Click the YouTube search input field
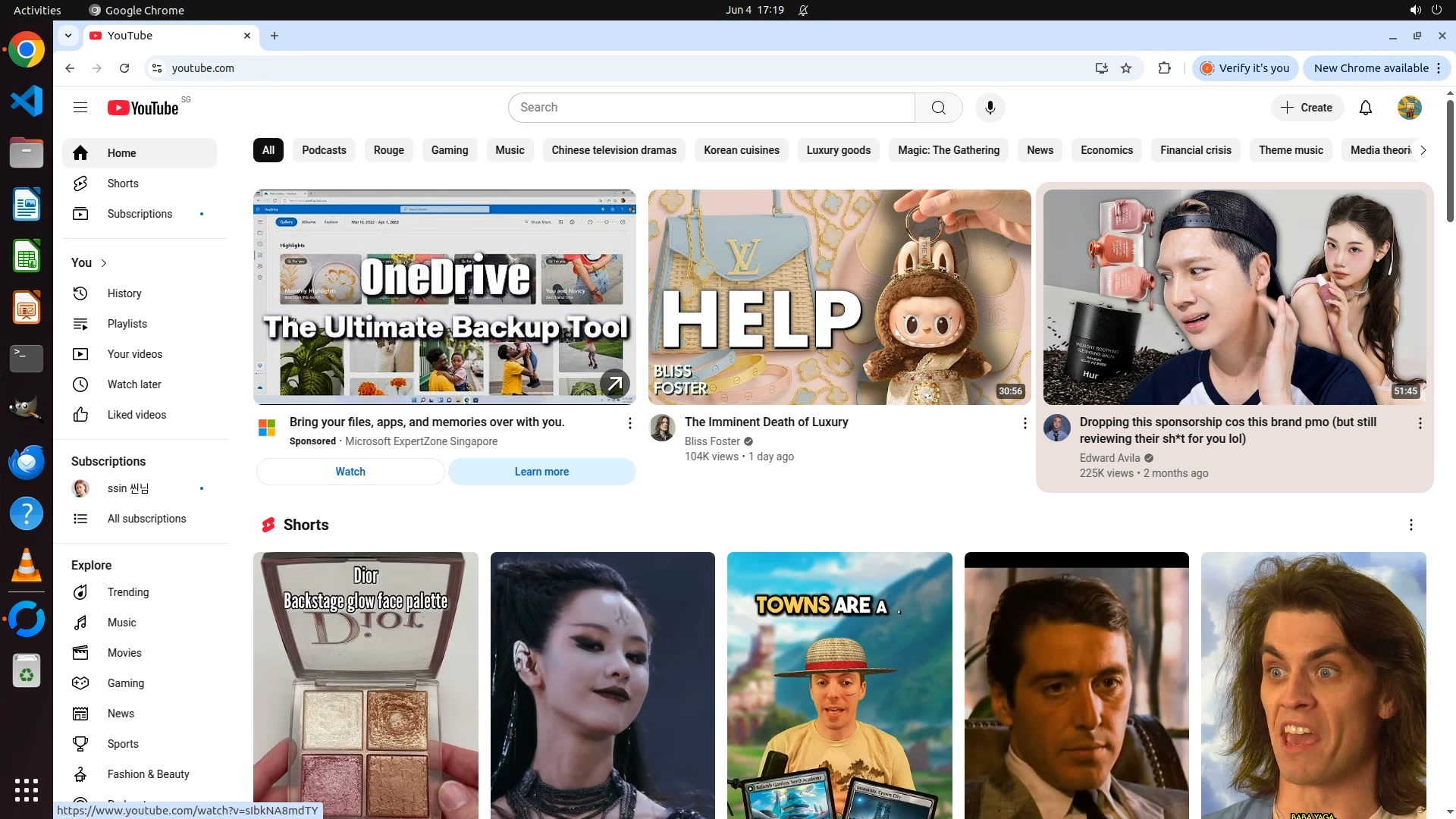Viewport: 1456px width, 819px height. click(x=711, y=108)
